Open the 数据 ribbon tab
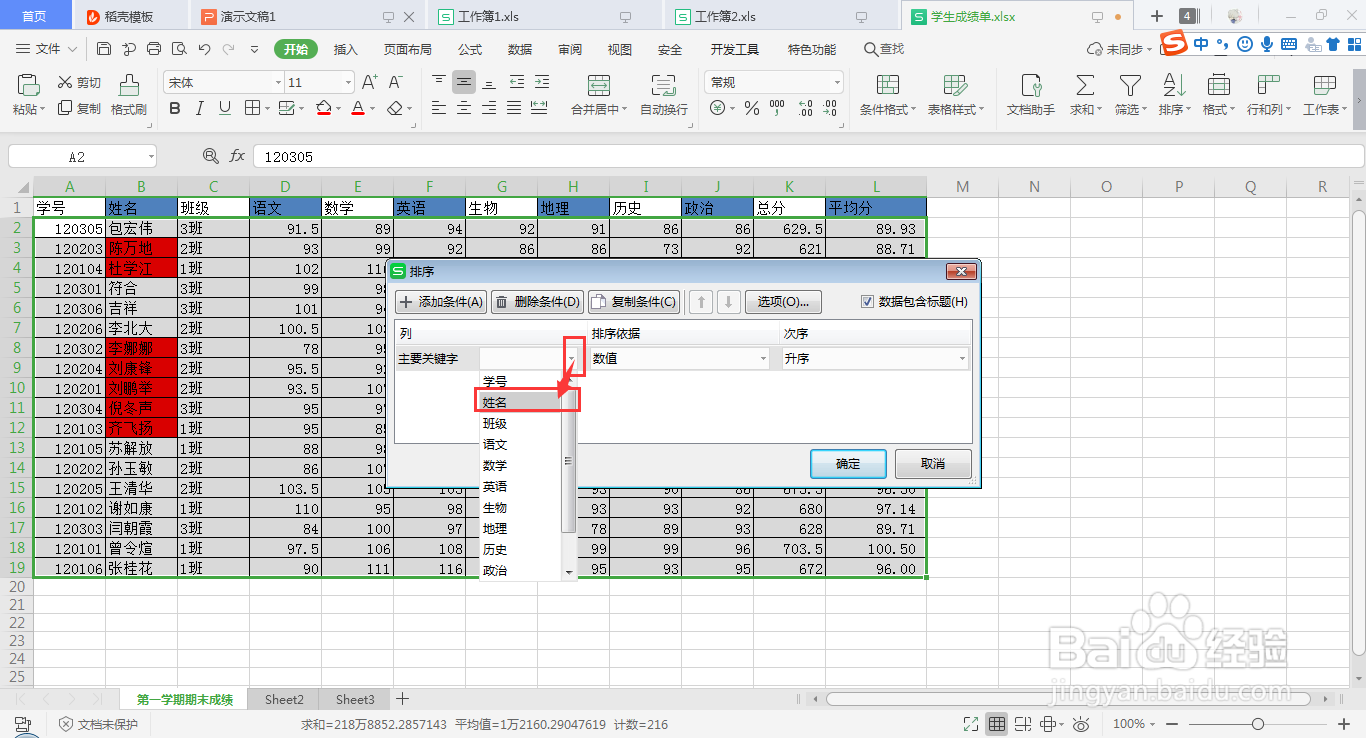The height and width of the screenshot is (738, 1366). click(520, 49)
